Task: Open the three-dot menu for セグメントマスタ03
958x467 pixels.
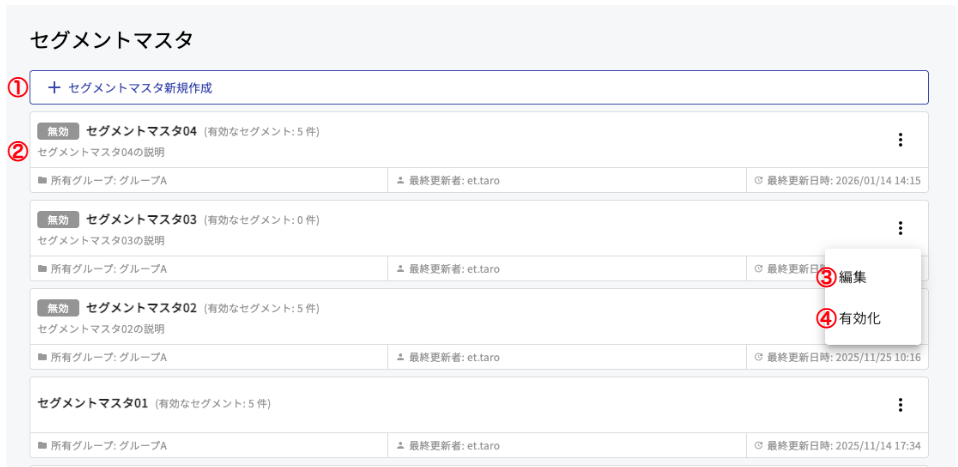Action: pyautogui.click(x=899, y=228)
